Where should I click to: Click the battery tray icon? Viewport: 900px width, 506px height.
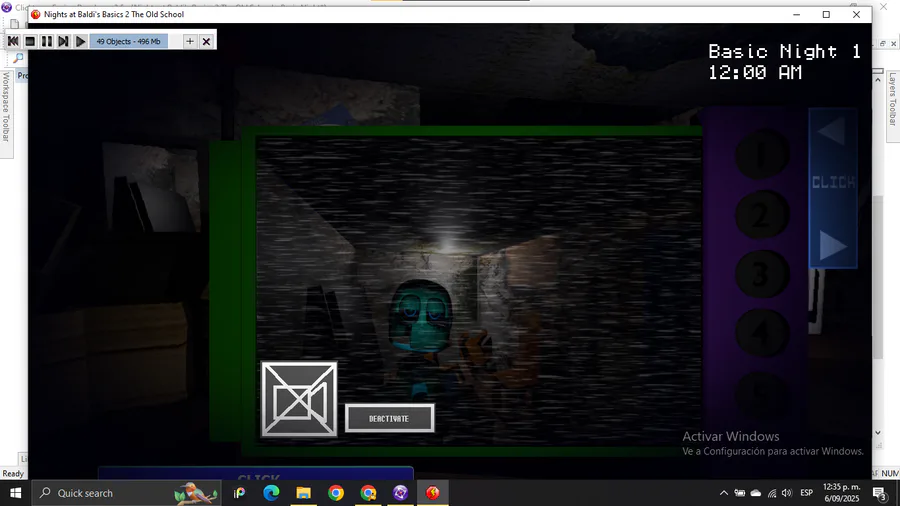[x=740, y=493]
